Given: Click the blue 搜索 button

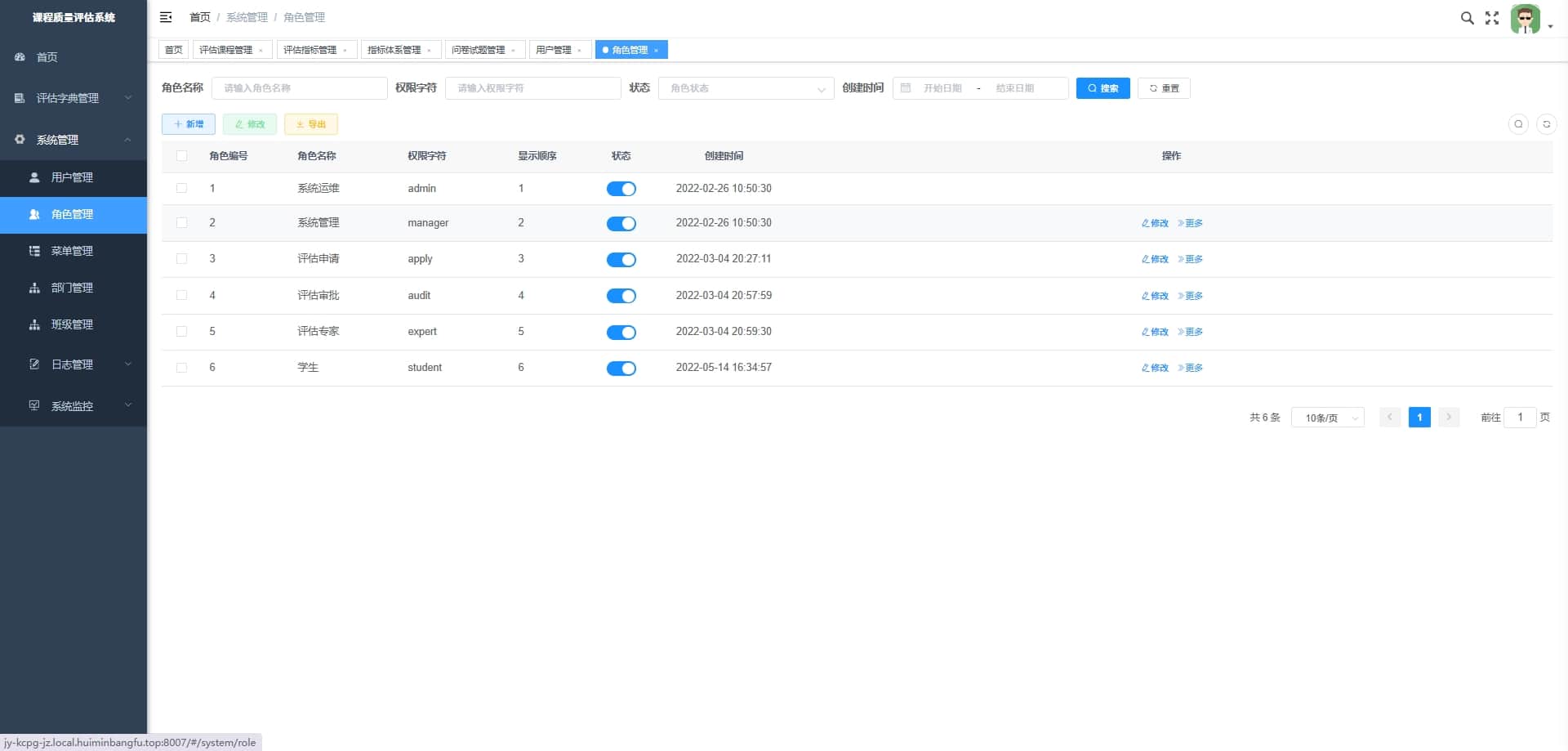Looking at the screenshot, I should click(x=1102, y=88).
